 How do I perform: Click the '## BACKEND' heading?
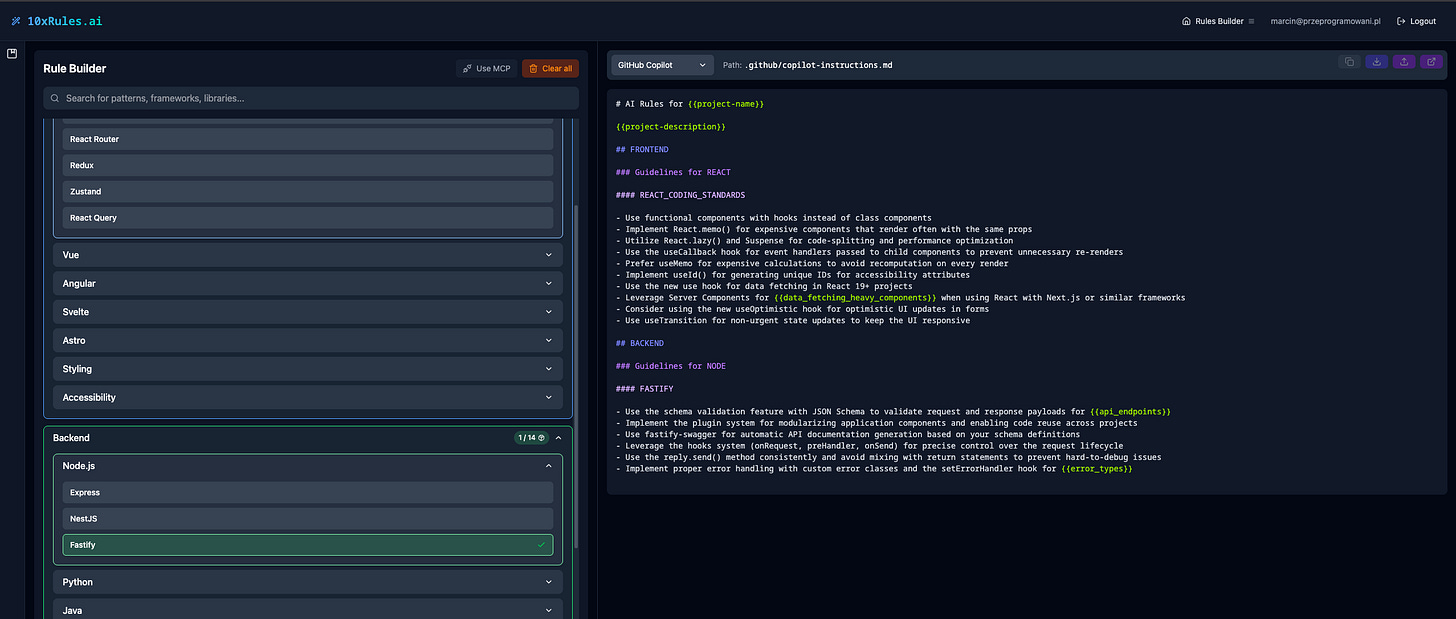pyautogui.click(x=640, y=343)
